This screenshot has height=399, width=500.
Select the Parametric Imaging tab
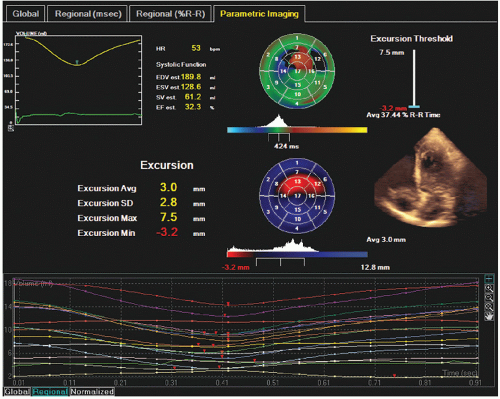259,14
